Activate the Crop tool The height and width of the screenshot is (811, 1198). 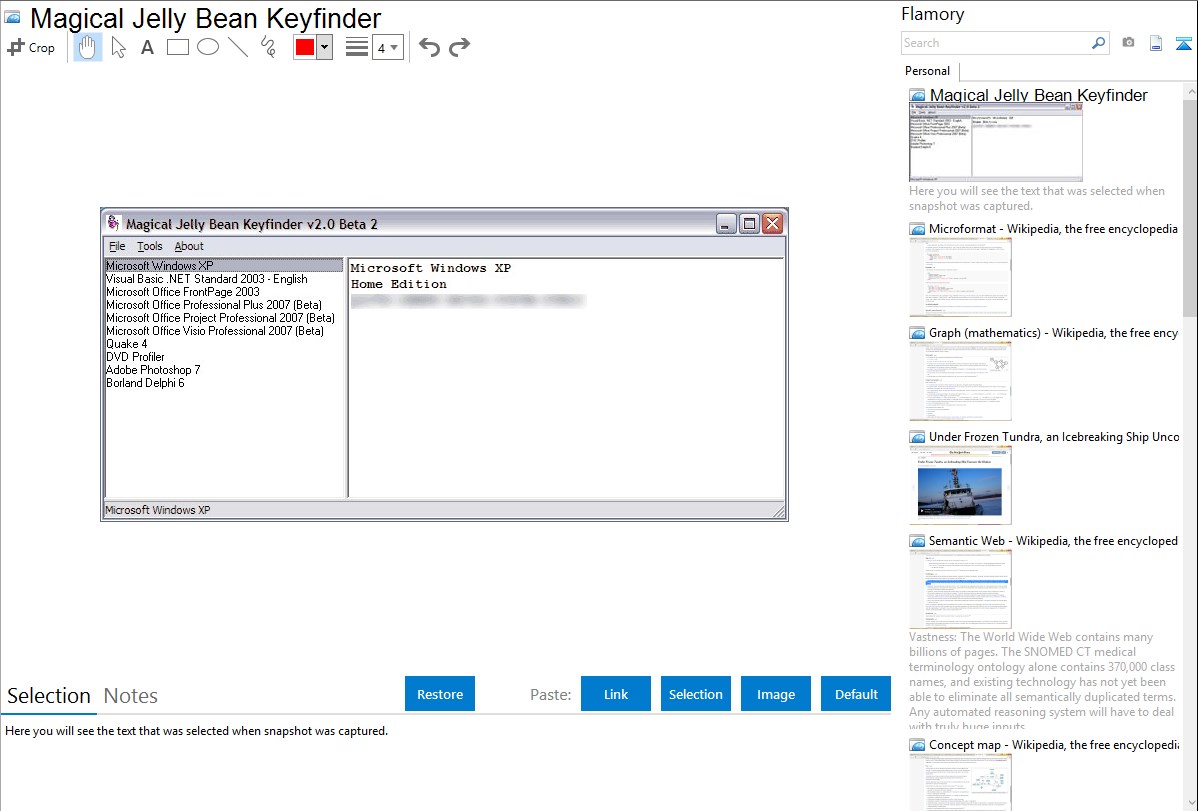click(31, 47)
